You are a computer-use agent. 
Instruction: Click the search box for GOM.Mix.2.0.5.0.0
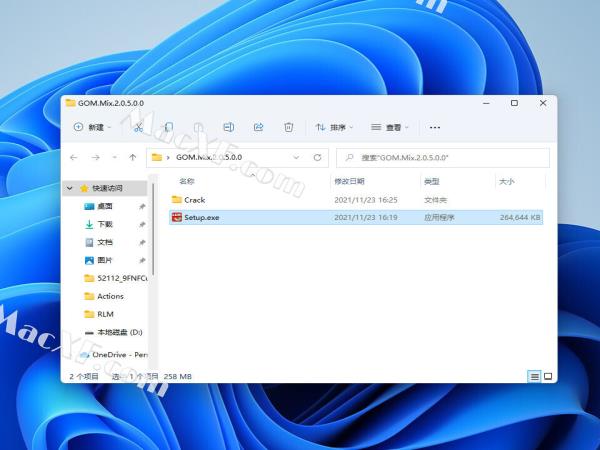pos(443,158)
